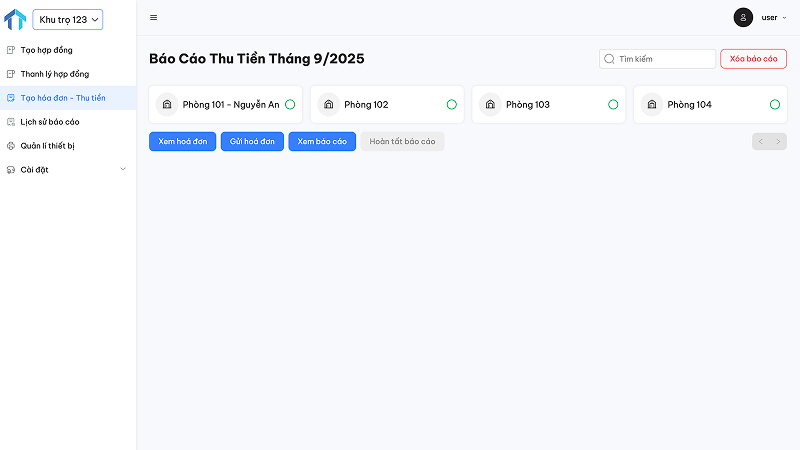The image size is (800, 450).
Task: Click the Phòng 103 room icon
Action: click(x=490, y=105)
